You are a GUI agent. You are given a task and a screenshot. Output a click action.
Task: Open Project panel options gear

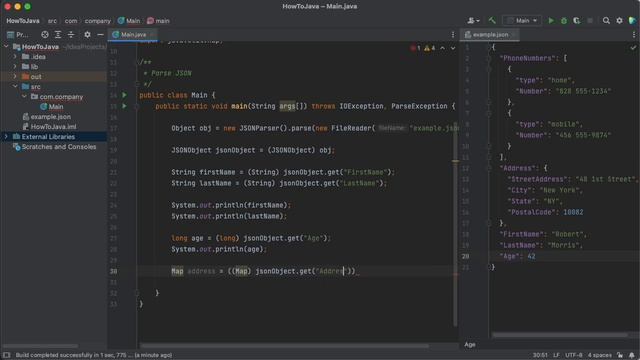click(87, 35)
